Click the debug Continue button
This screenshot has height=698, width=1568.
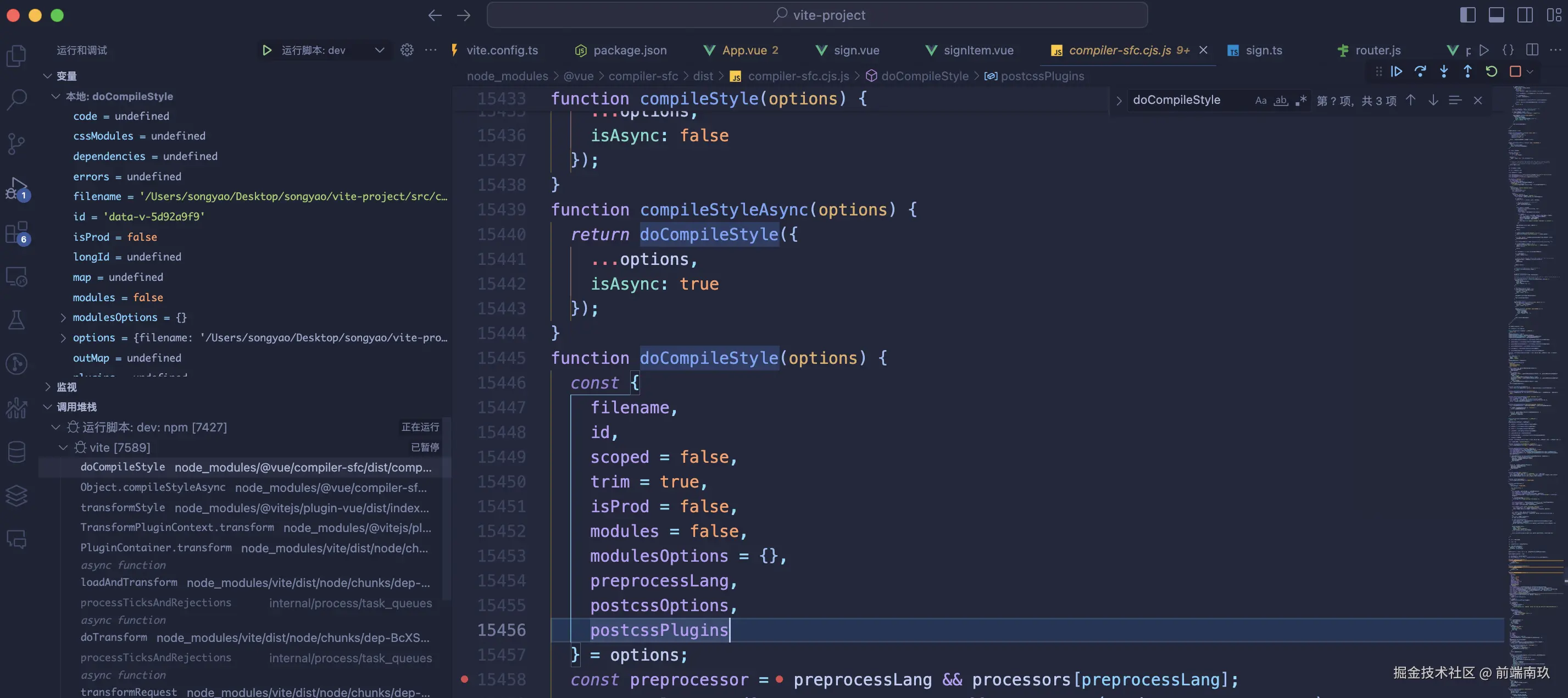[1397, 72]
